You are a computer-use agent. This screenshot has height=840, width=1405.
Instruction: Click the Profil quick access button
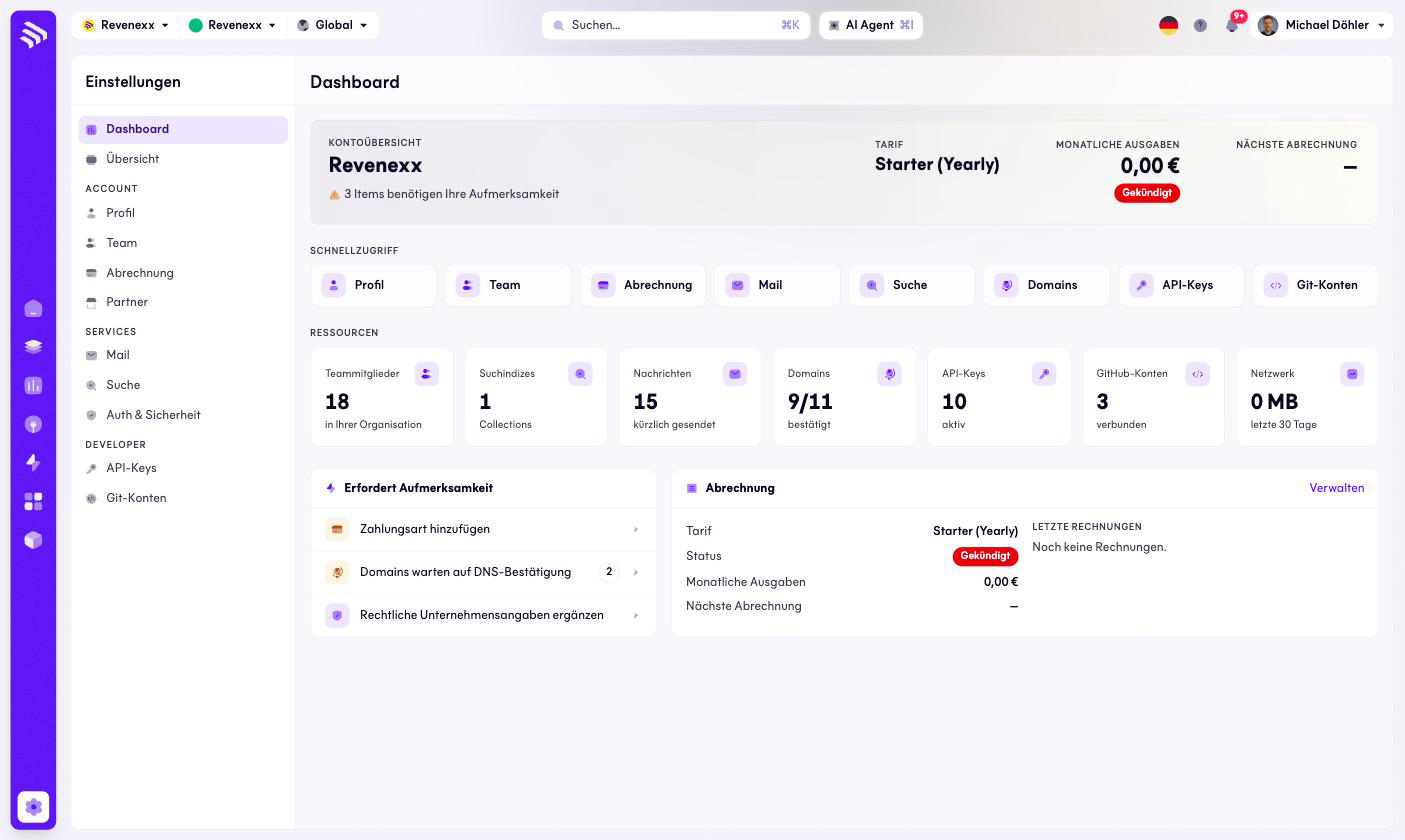374,285
